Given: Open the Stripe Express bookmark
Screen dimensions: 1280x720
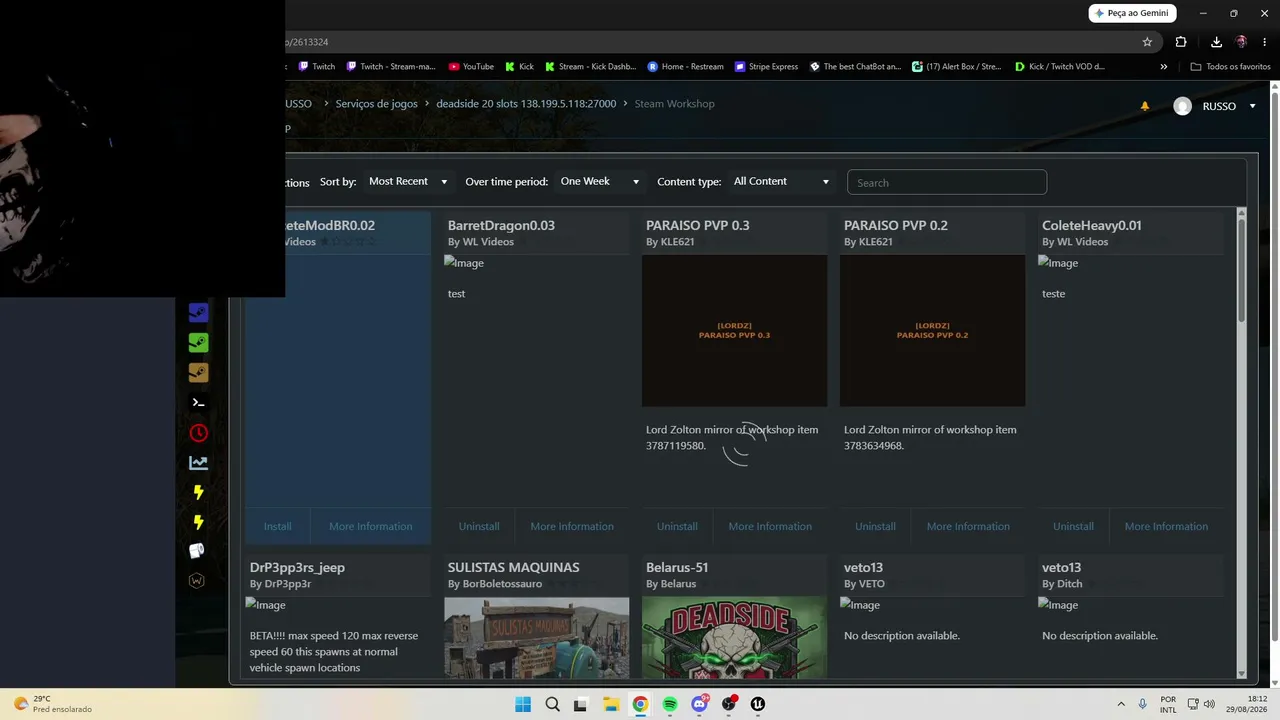Looking at the screenshot, I should [x=766, y=67].
